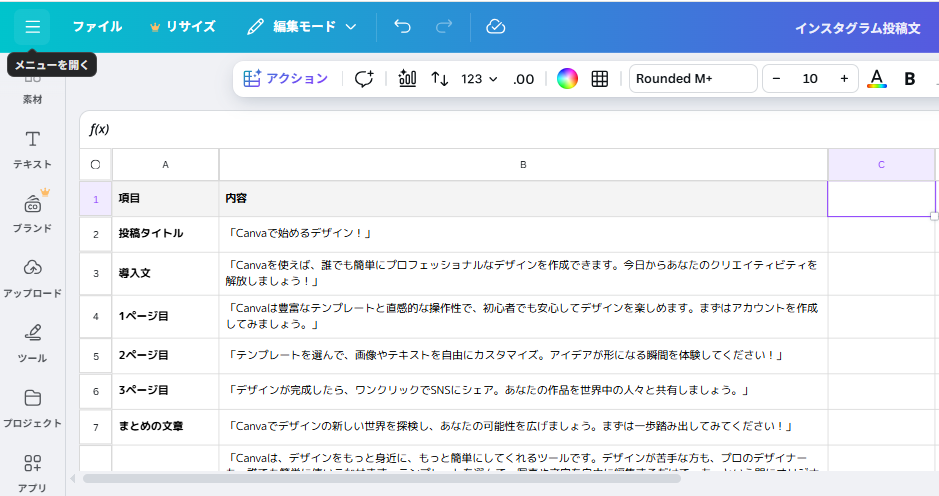Select cell beginning 「テンプレートを選んで

pos(523,356)
